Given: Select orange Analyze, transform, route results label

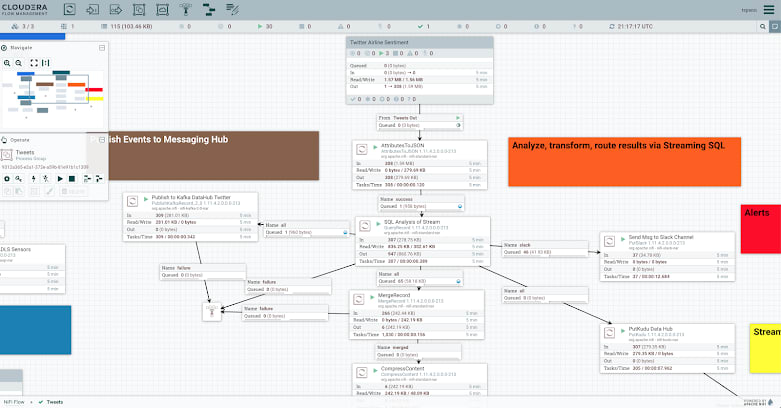Looking at the screenshot, I should click(x=625, y=162).
